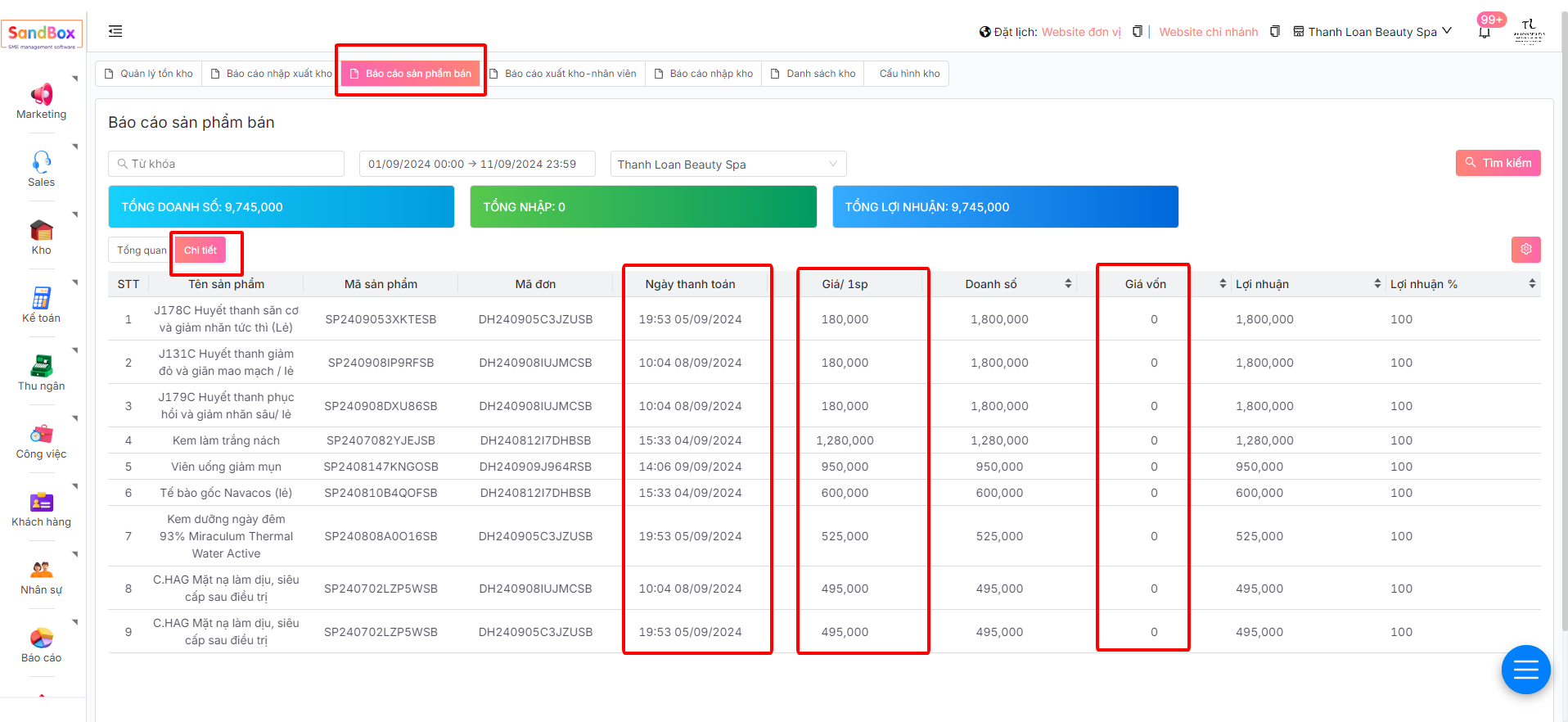Open the date range picker
1568x722 pixels.
(476, 165)
